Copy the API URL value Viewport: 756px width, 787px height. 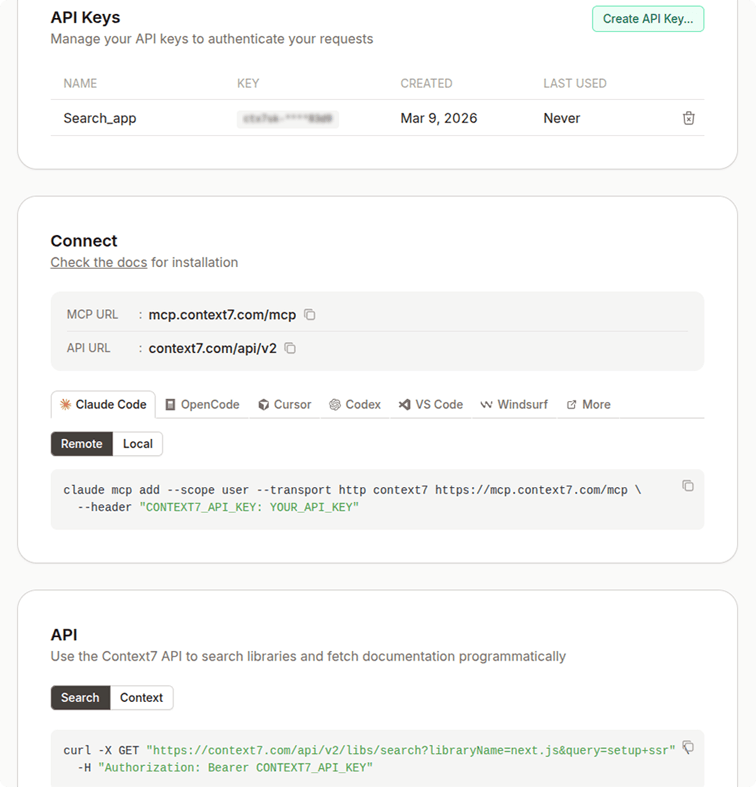[x=290, y=349]
